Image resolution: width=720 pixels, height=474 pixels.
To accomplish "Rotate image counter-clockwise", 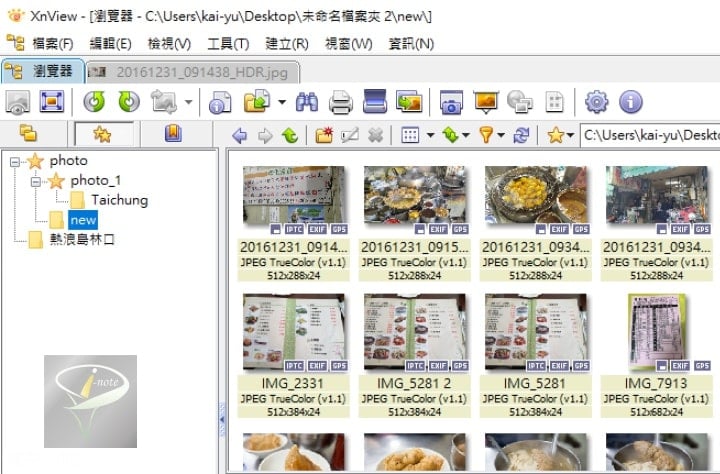I will pos(94,102).
